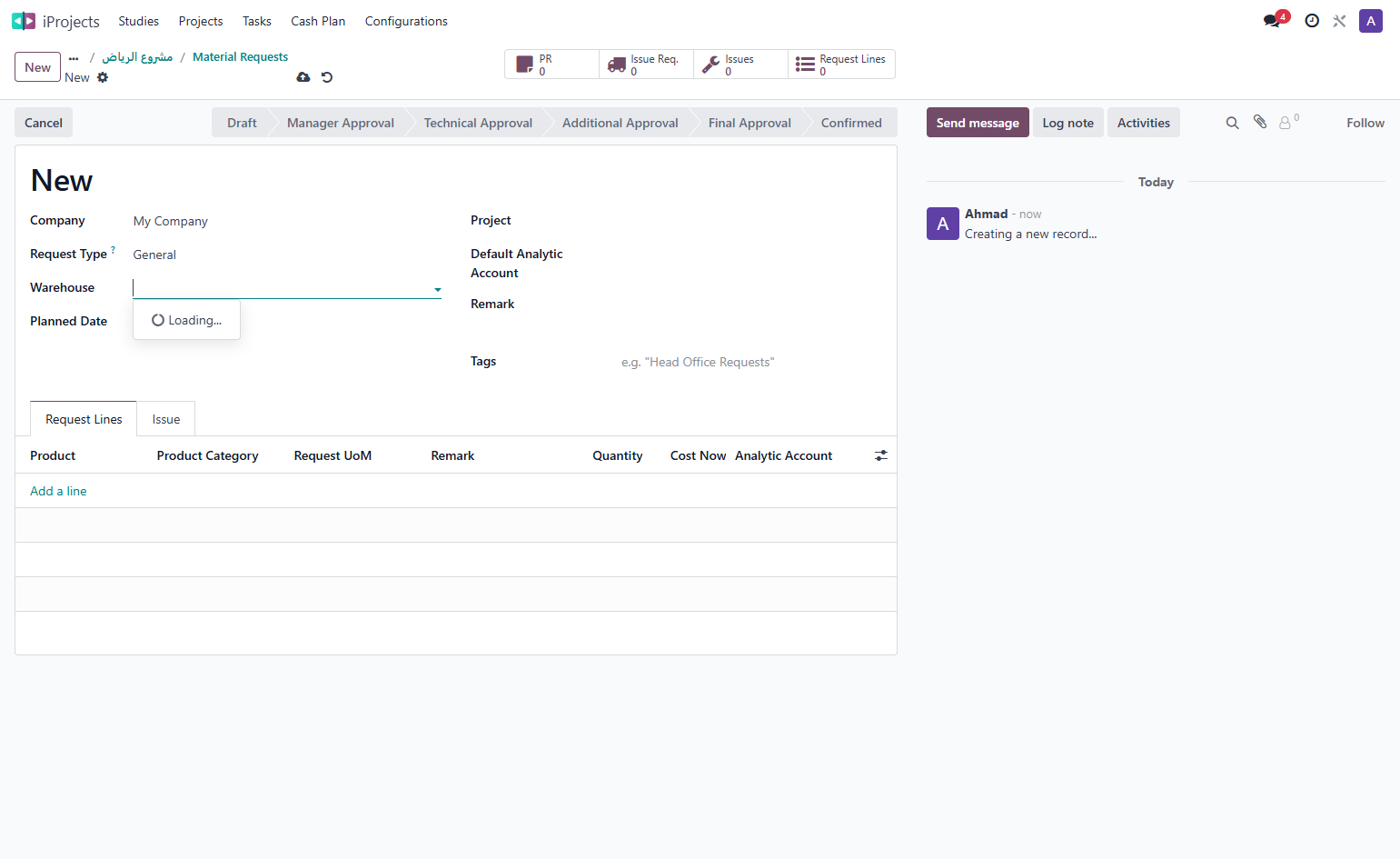Screen dimensions: 1400x859
Task: Click Send message in chatter
Action: point(978,123)
